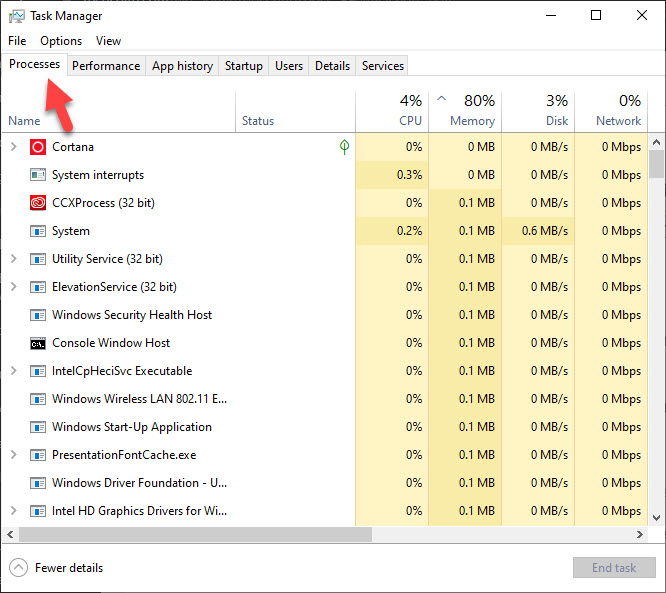The image size is (666, 593).
Task: Click the Task Manager title bar icon
Action: [x=16, y=16]
